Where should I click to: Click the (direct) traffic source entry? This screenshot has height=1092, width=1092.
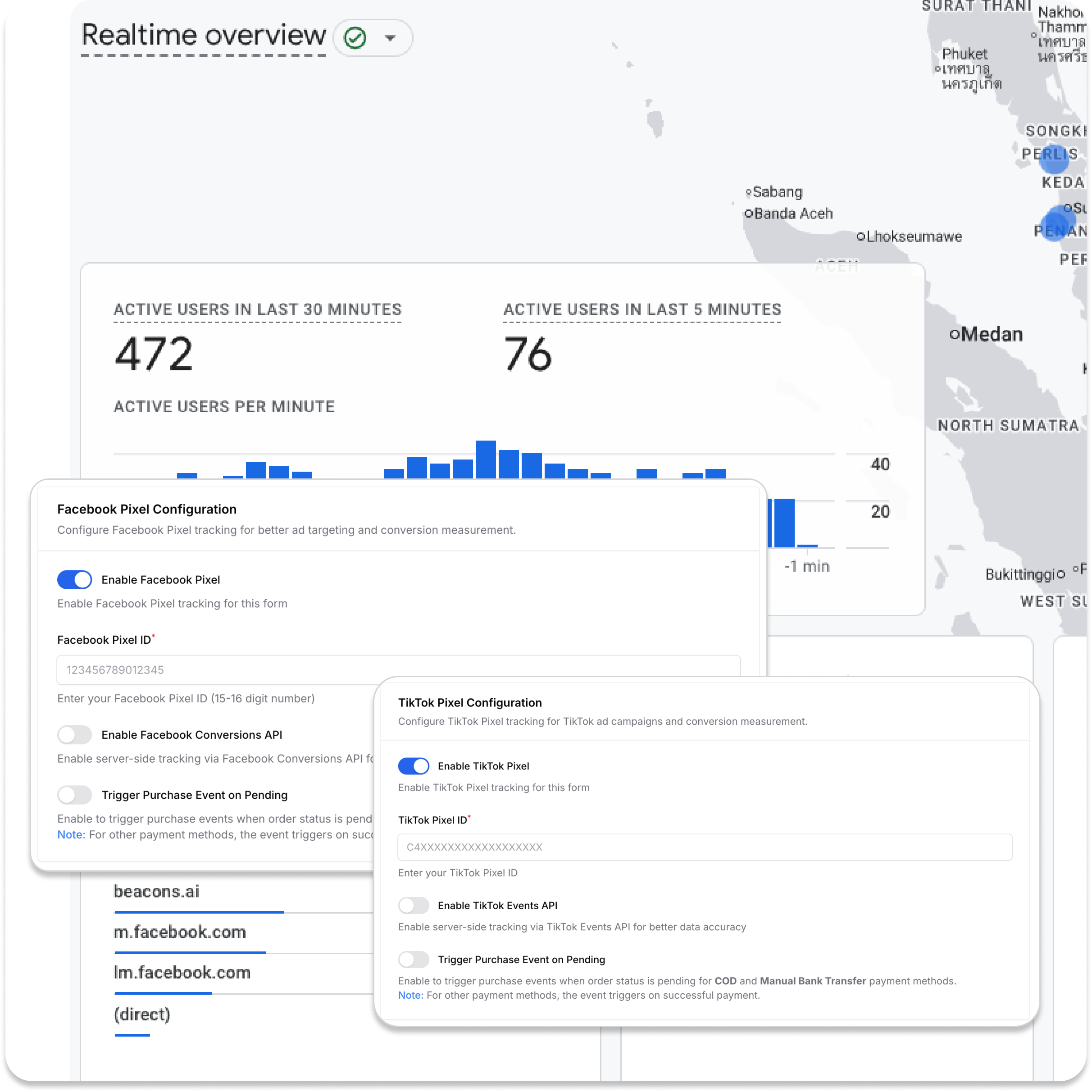[142, 1014]
